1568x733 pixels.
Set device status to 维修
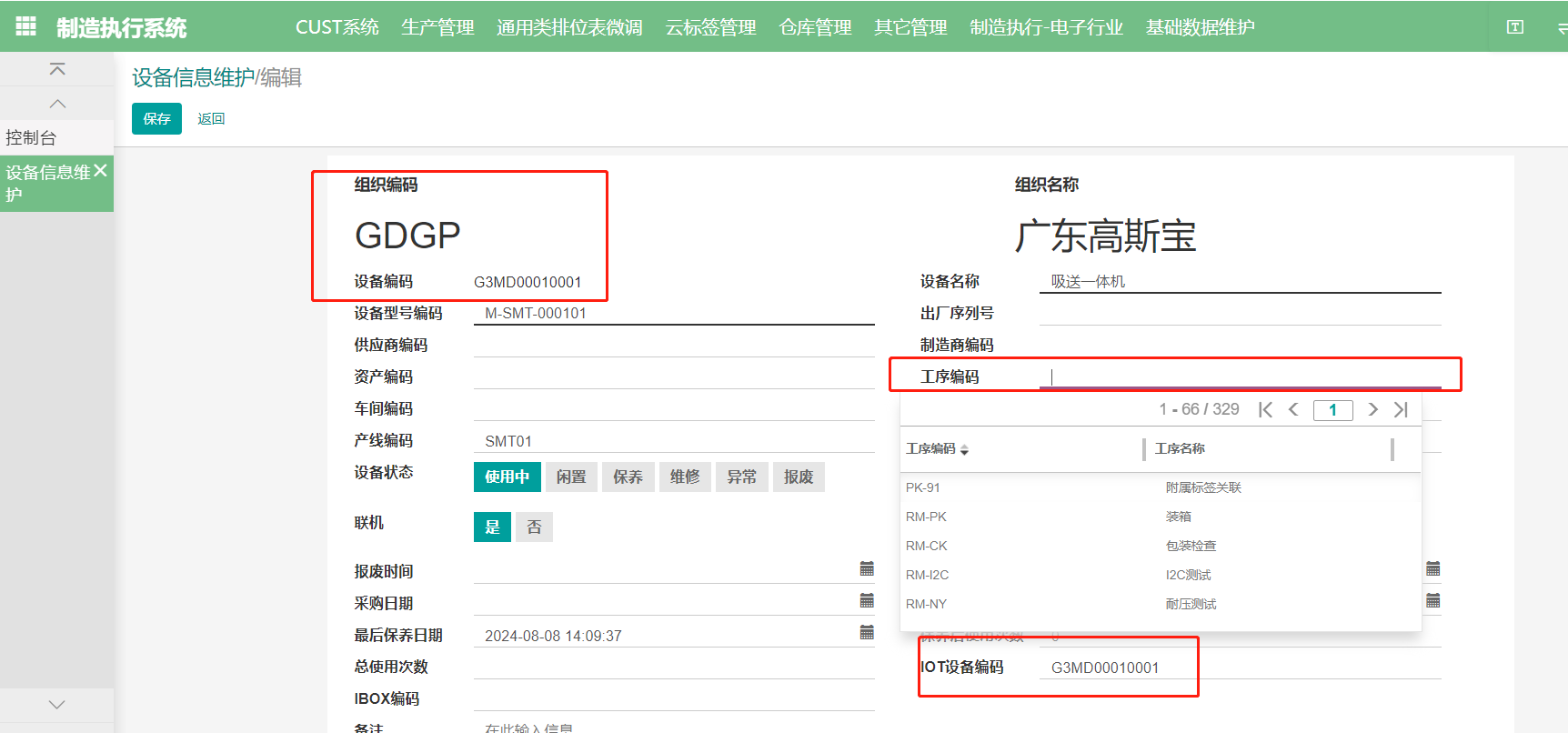pos(685,477)
